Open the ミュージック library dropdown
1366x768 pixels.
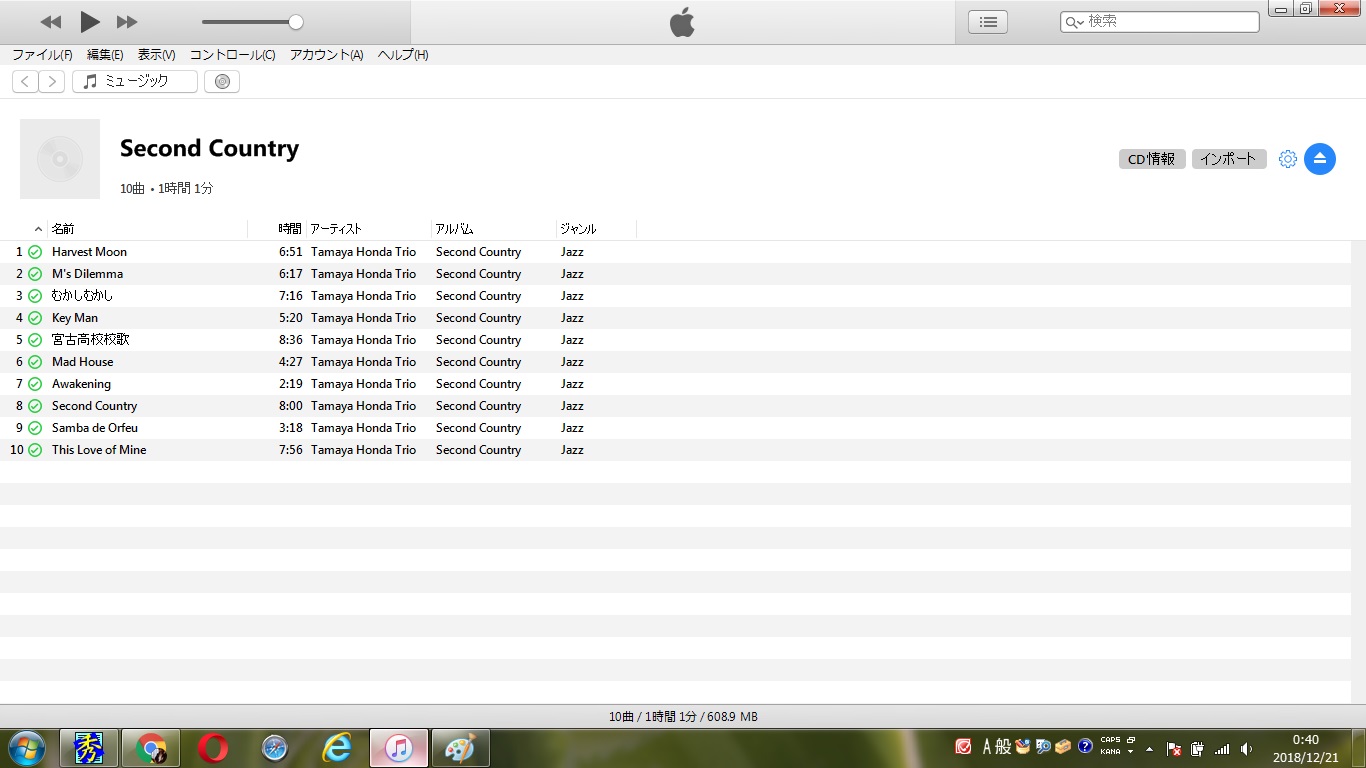coord(134,82)
